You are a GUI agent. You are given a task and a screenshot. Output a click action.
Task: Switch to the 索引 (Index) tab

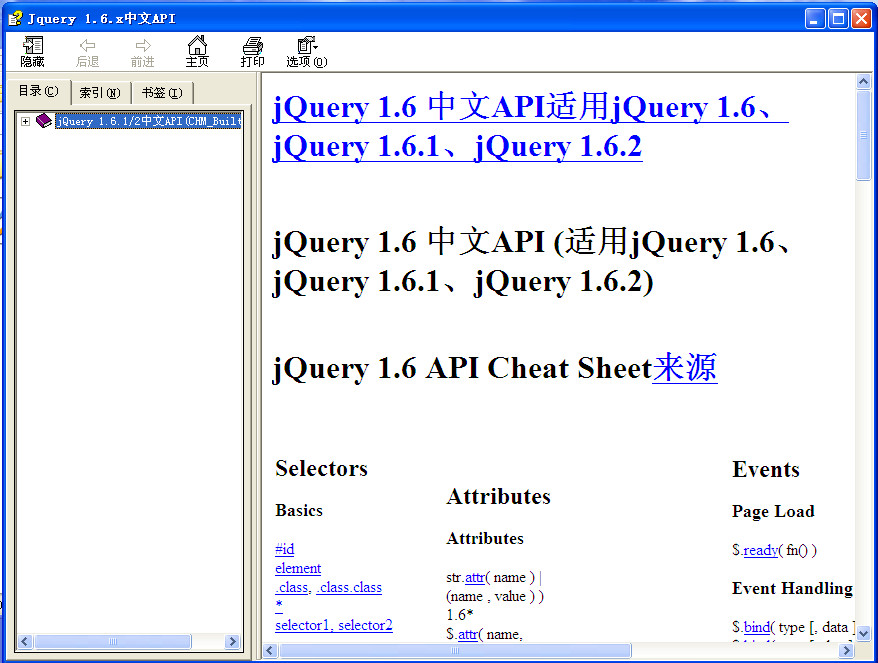[x=100, y=93]
